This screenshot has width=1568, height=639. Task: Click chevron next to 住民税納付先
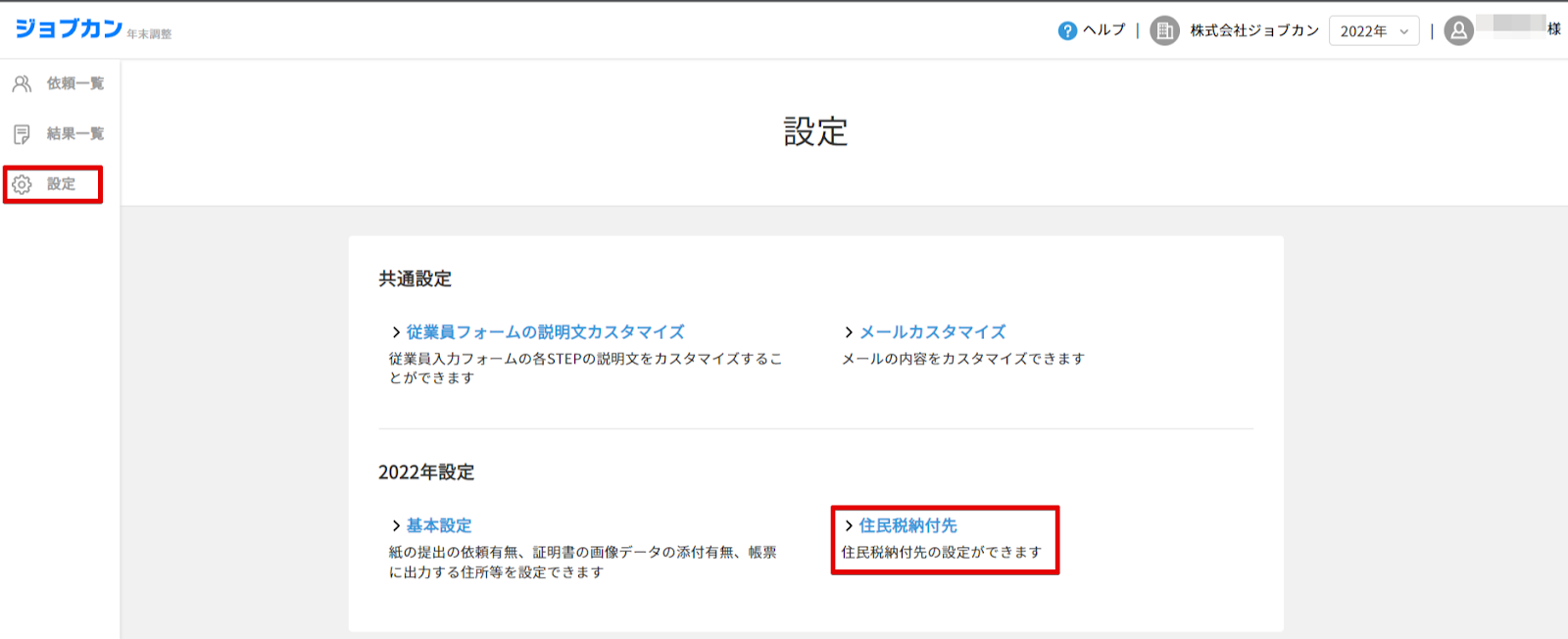coord(849,526)
